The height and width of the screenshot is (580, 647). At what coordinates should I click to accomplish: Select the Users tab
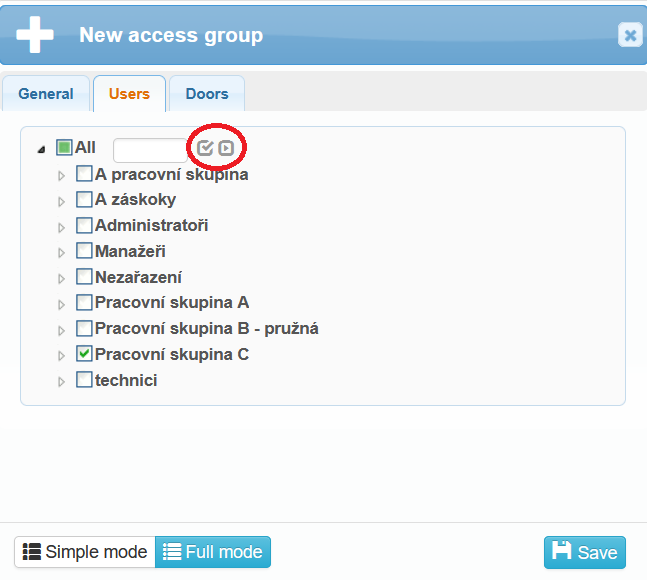(129, 94)
